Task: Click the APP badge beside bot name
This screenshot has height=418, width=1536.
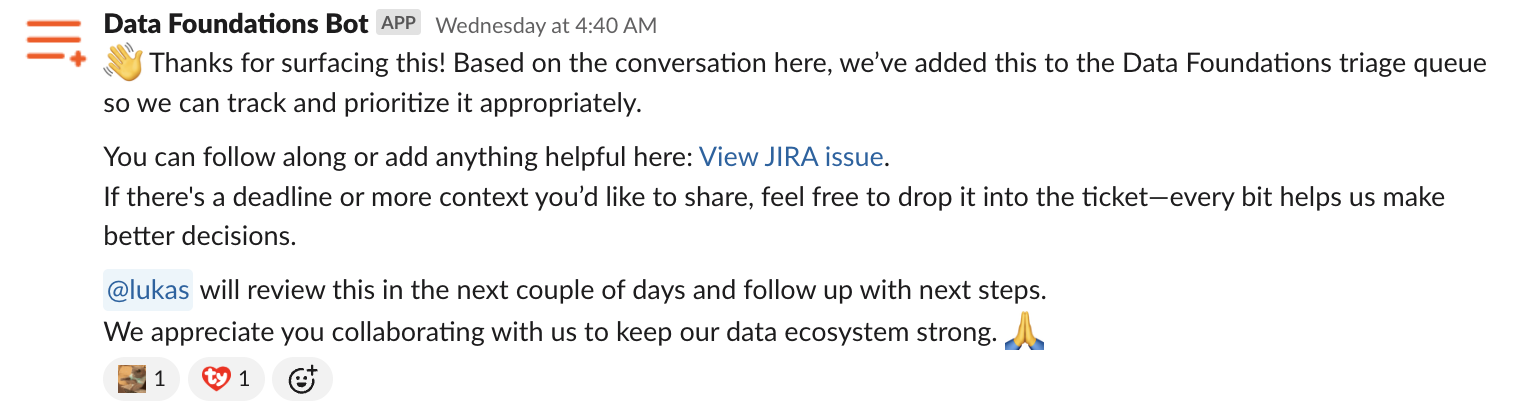Action: click(399, 24)
